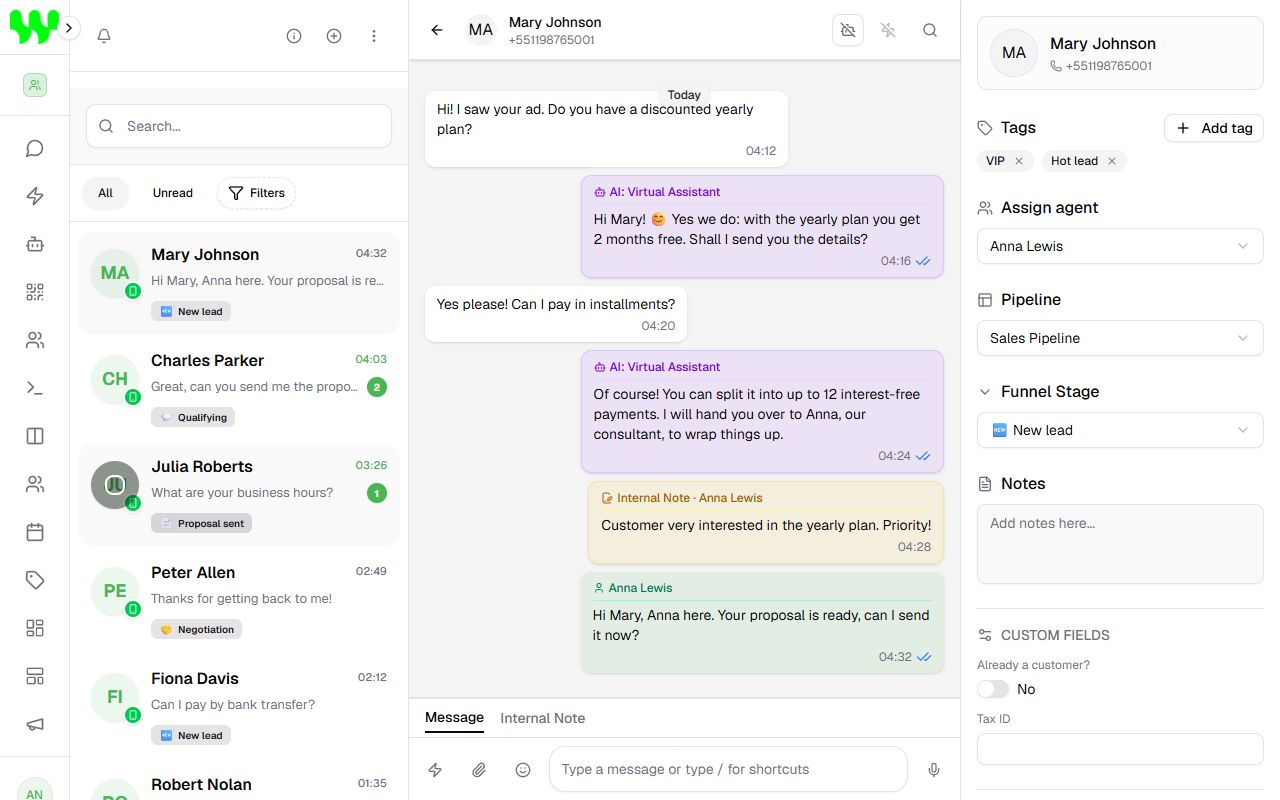Click the Add tag button
The width and height of the screenshot is (1280, 800).
tap(1214, 128)
